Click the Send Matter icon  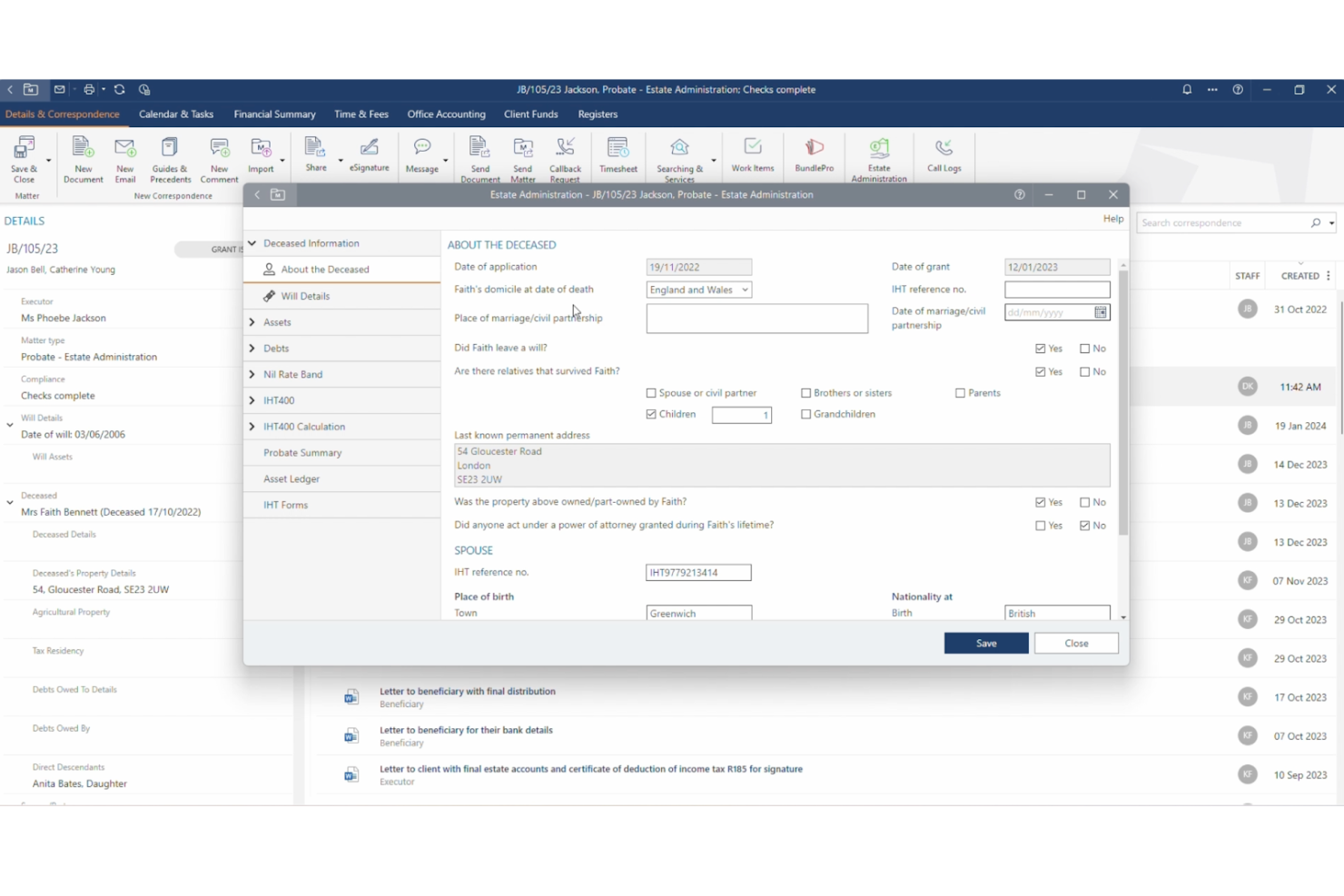click(x=523, y=159)
